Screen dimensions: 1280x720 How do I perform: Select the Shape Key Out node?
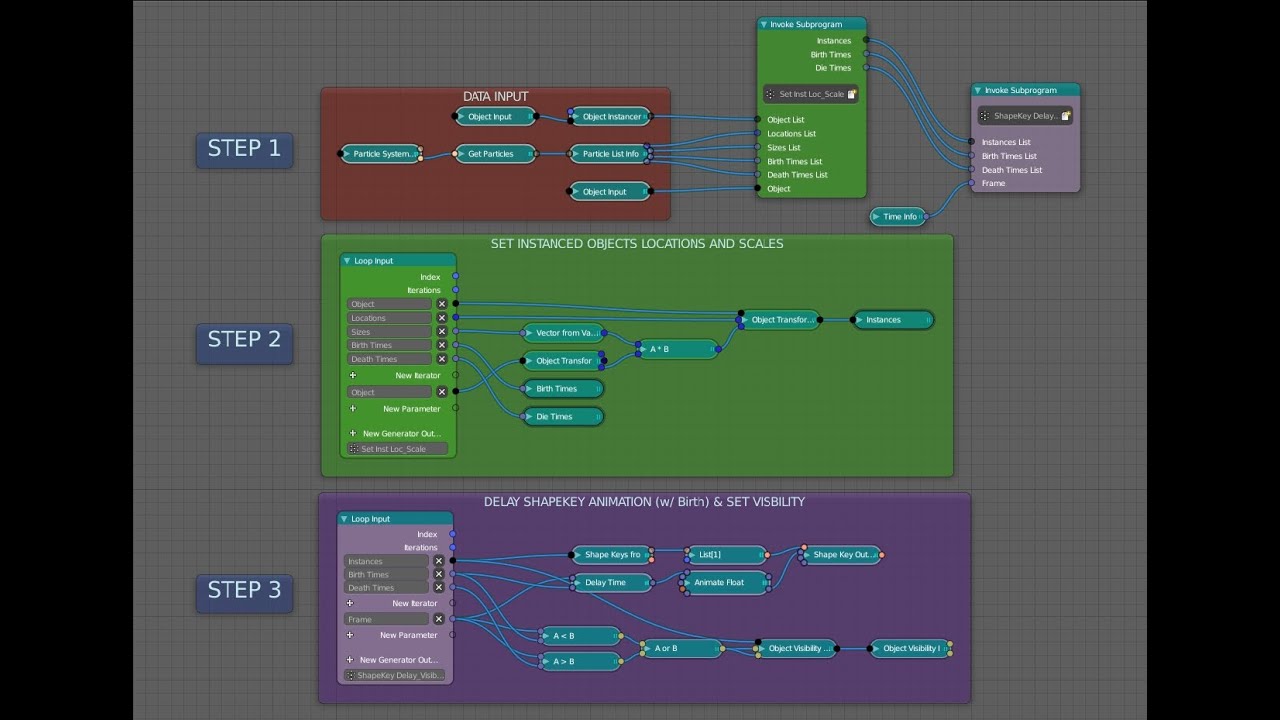point(841,555)
